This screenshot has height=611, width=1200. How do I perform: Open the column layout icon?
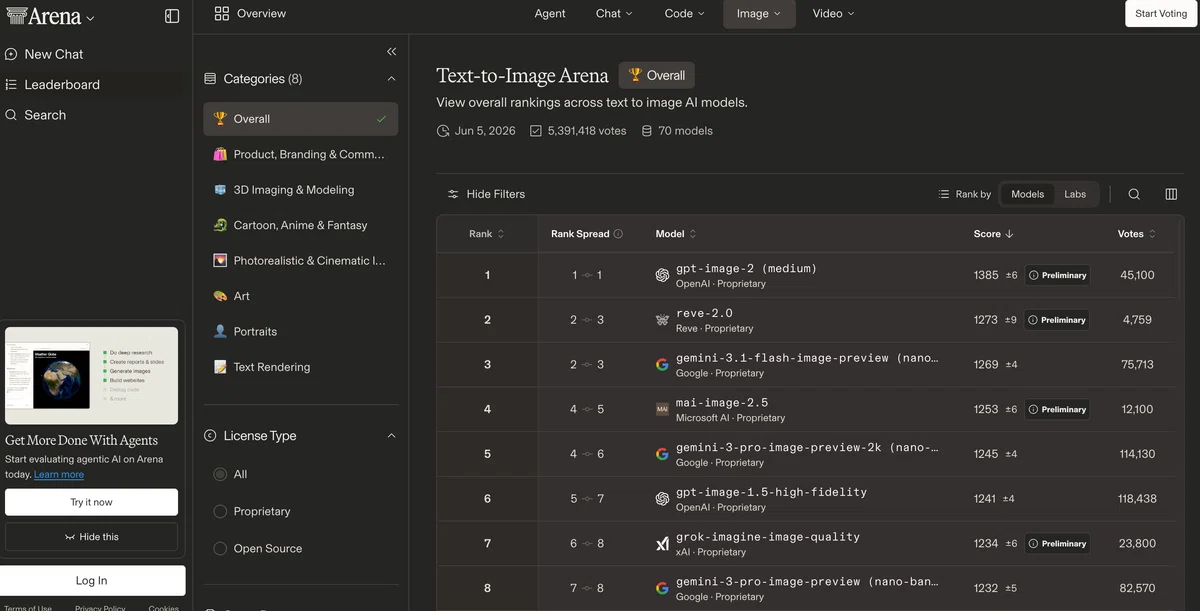tap(1171, 194)
